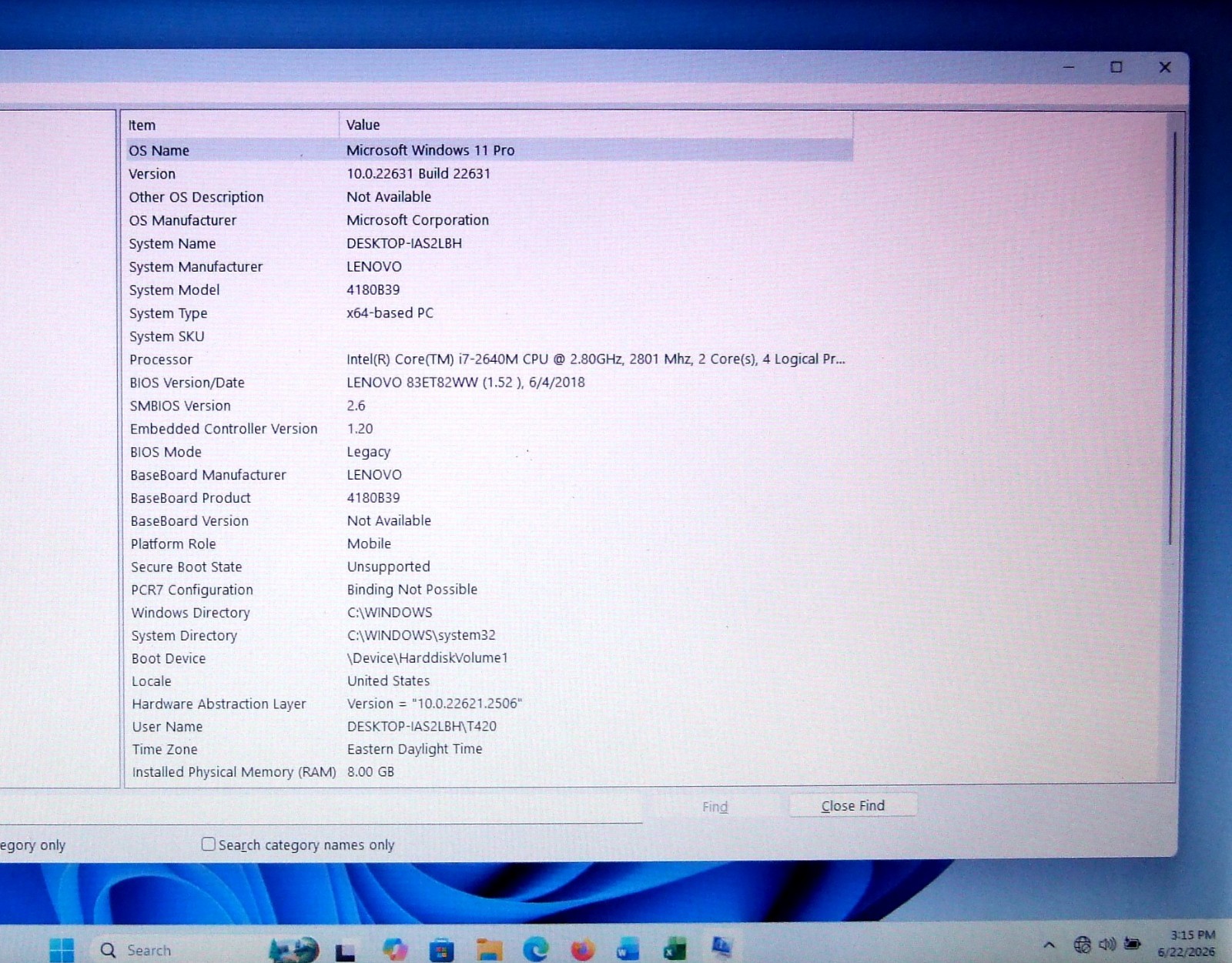
Task: Select the BIOS Version/Date row
Action: click(489, 382)
